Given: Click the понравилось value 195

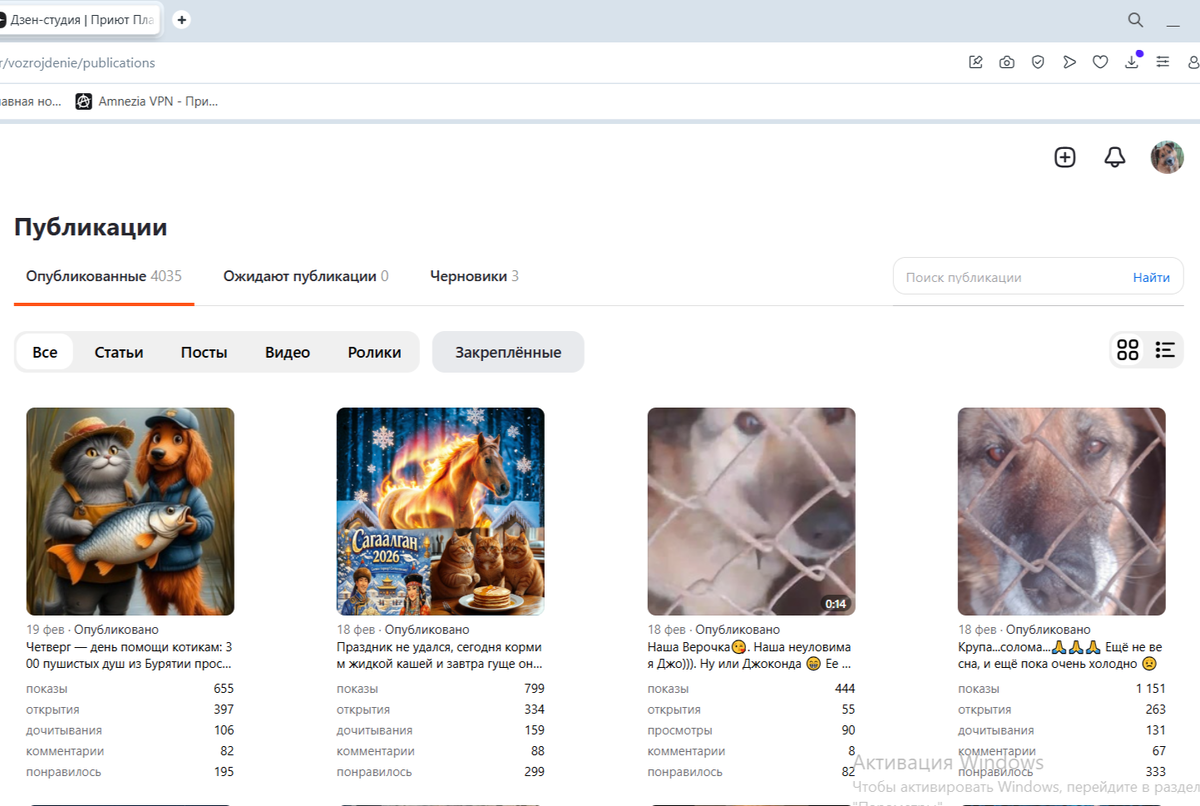Looking at the screenshot, I should (223, 772).
